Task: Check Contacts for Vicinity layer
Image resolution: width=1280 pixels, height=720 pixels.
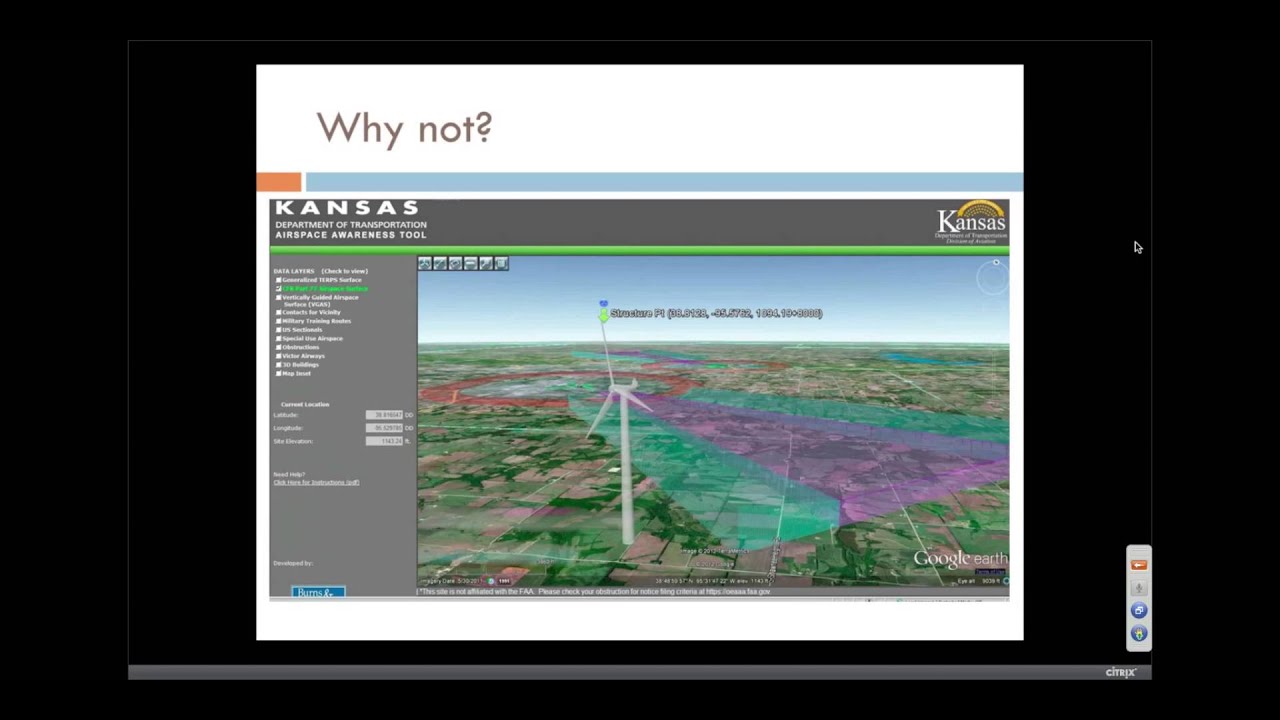Action: 279,312
